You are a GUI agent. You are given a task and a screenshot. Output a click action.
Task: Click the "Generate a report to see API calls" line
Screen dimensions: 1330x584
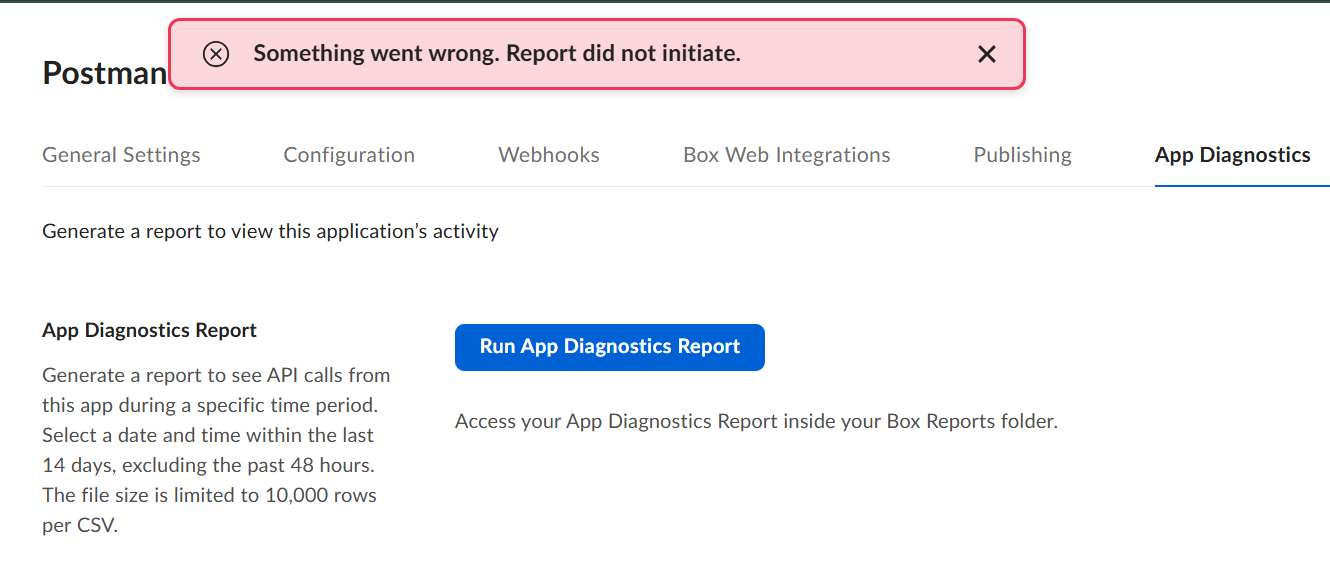pyautogui.click(x=216, y=375)
